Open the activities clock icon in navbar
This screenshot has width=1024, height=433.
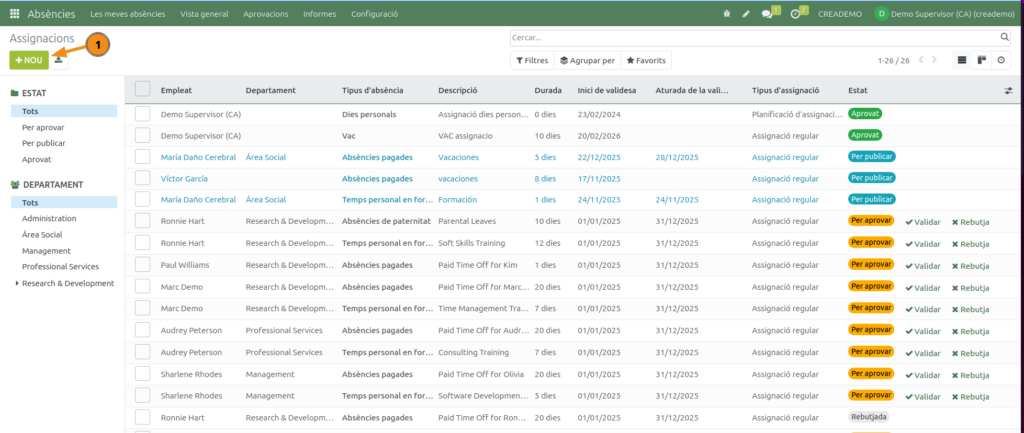tap(795, 14)
